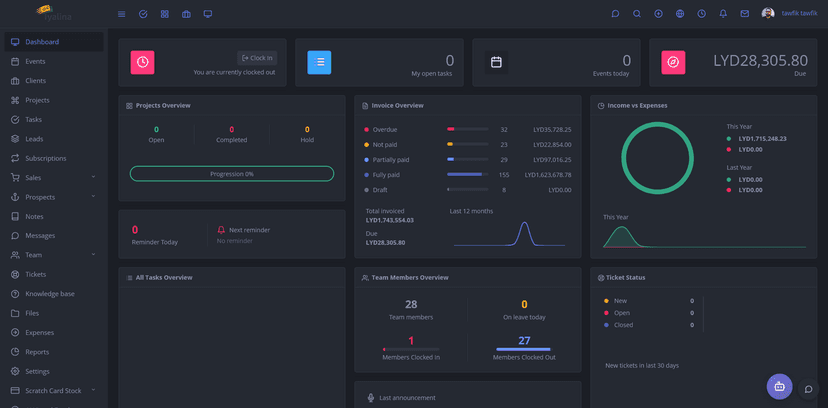This screenshot has height=408, width=828.
Task: Open the chatbot robot floating button
Action: (779, 387)
